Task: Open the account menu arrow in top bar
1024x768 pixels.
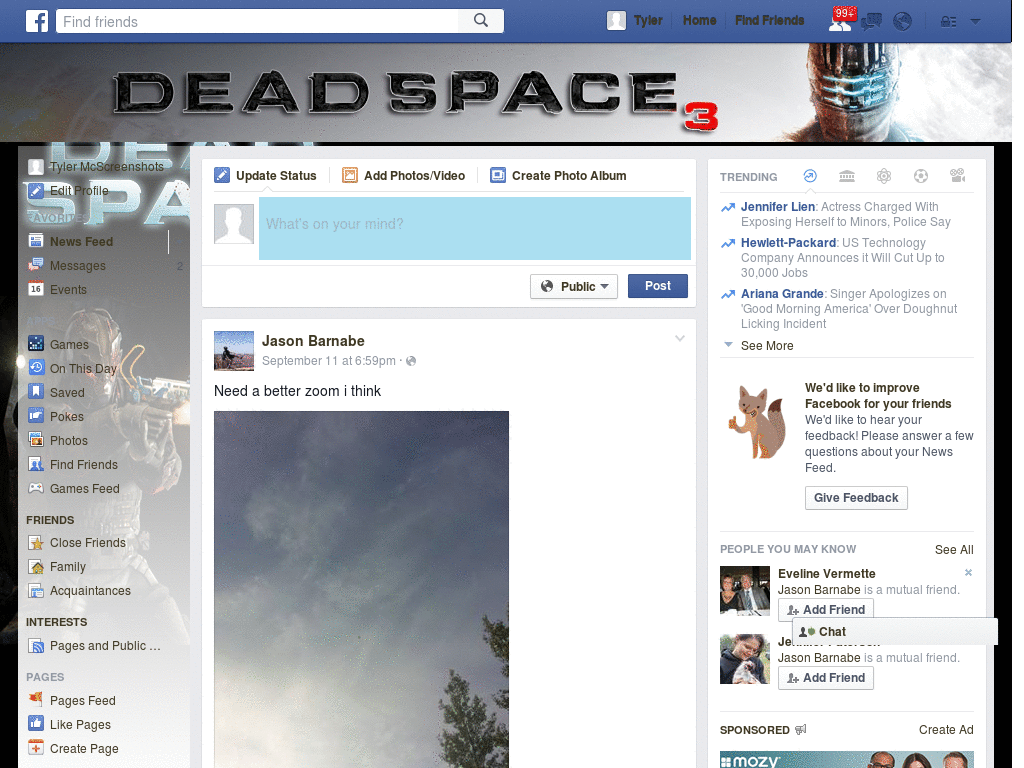Action: (x=975, y=22)
